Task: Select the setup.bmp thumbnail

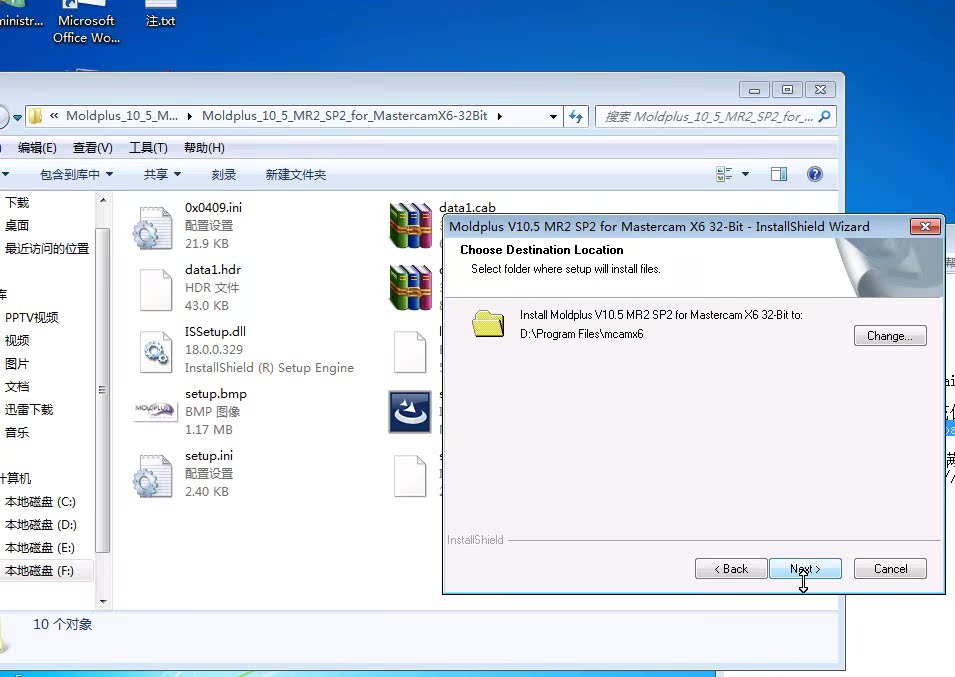Action: pos(155,409)
